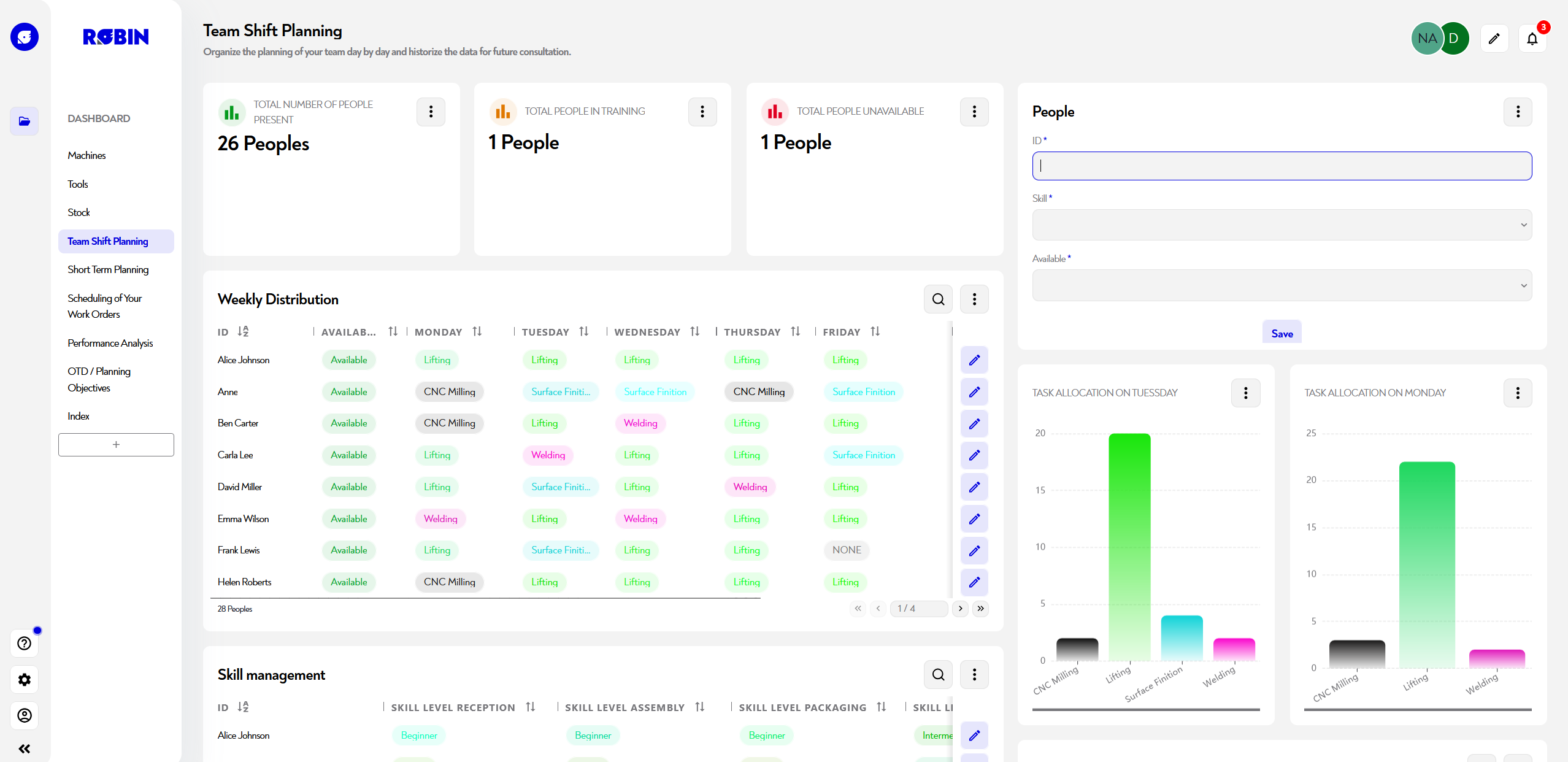1568x762 pixels.
Task: Open Performance Analysis in sidebar
Action: tap(110, 343)
